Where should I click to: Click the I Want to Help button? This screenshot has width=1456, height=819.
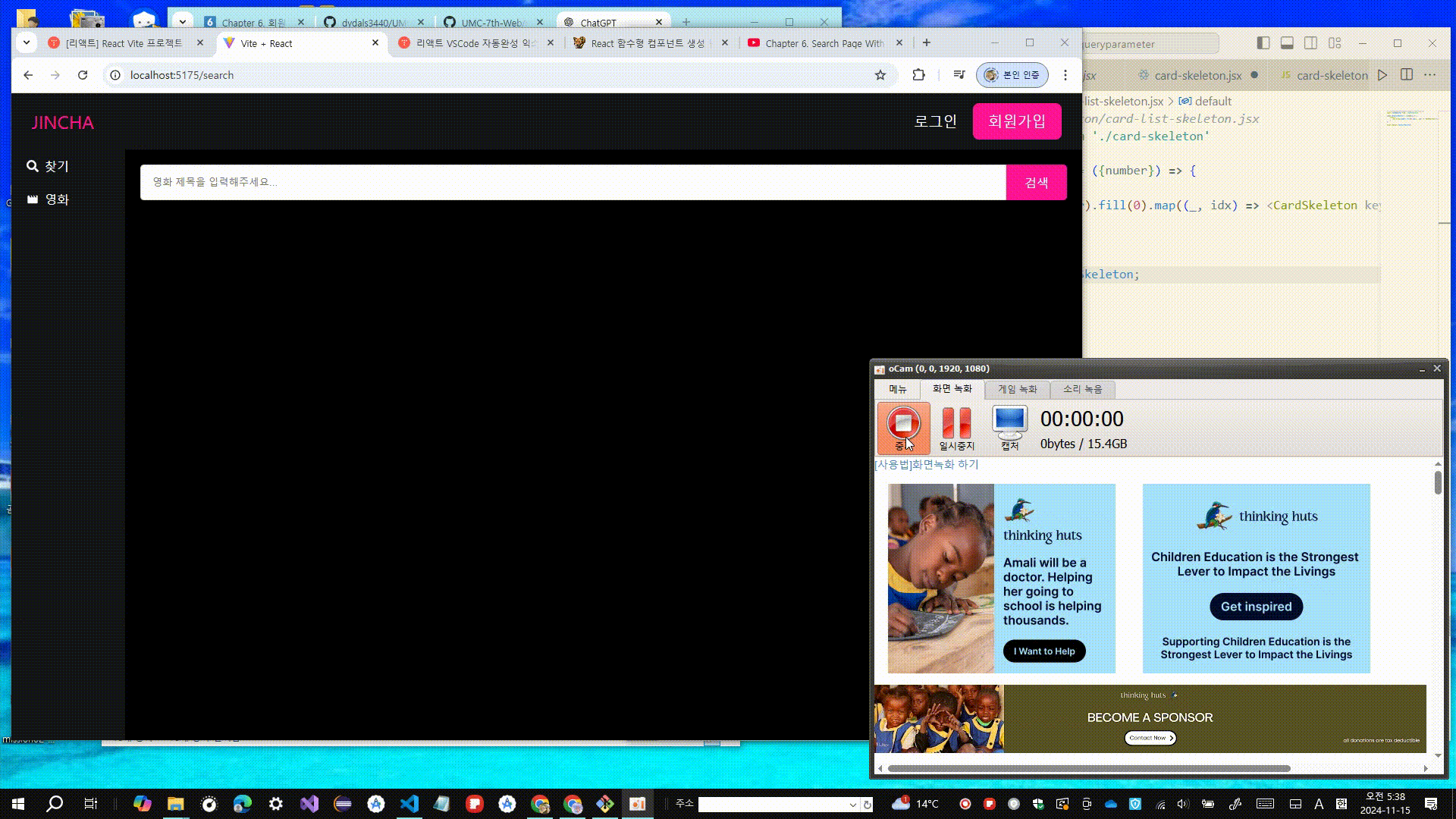[1044, 651]
